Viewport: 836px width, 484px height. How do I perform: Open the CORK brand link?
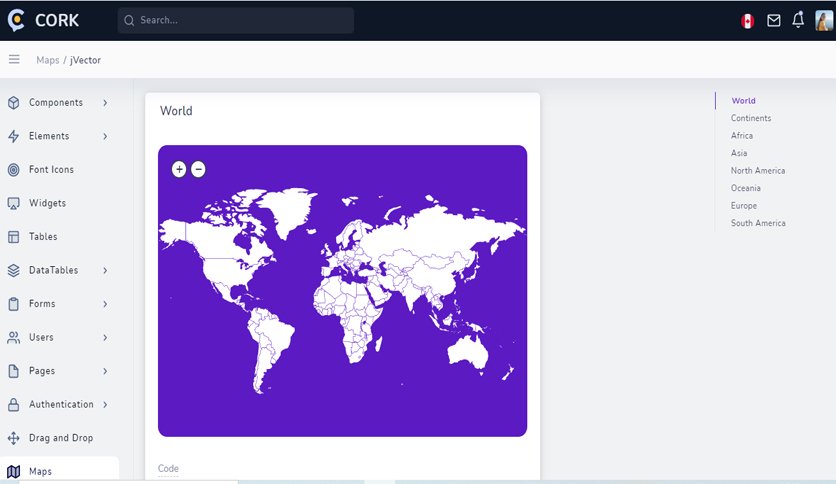point(57,20)
